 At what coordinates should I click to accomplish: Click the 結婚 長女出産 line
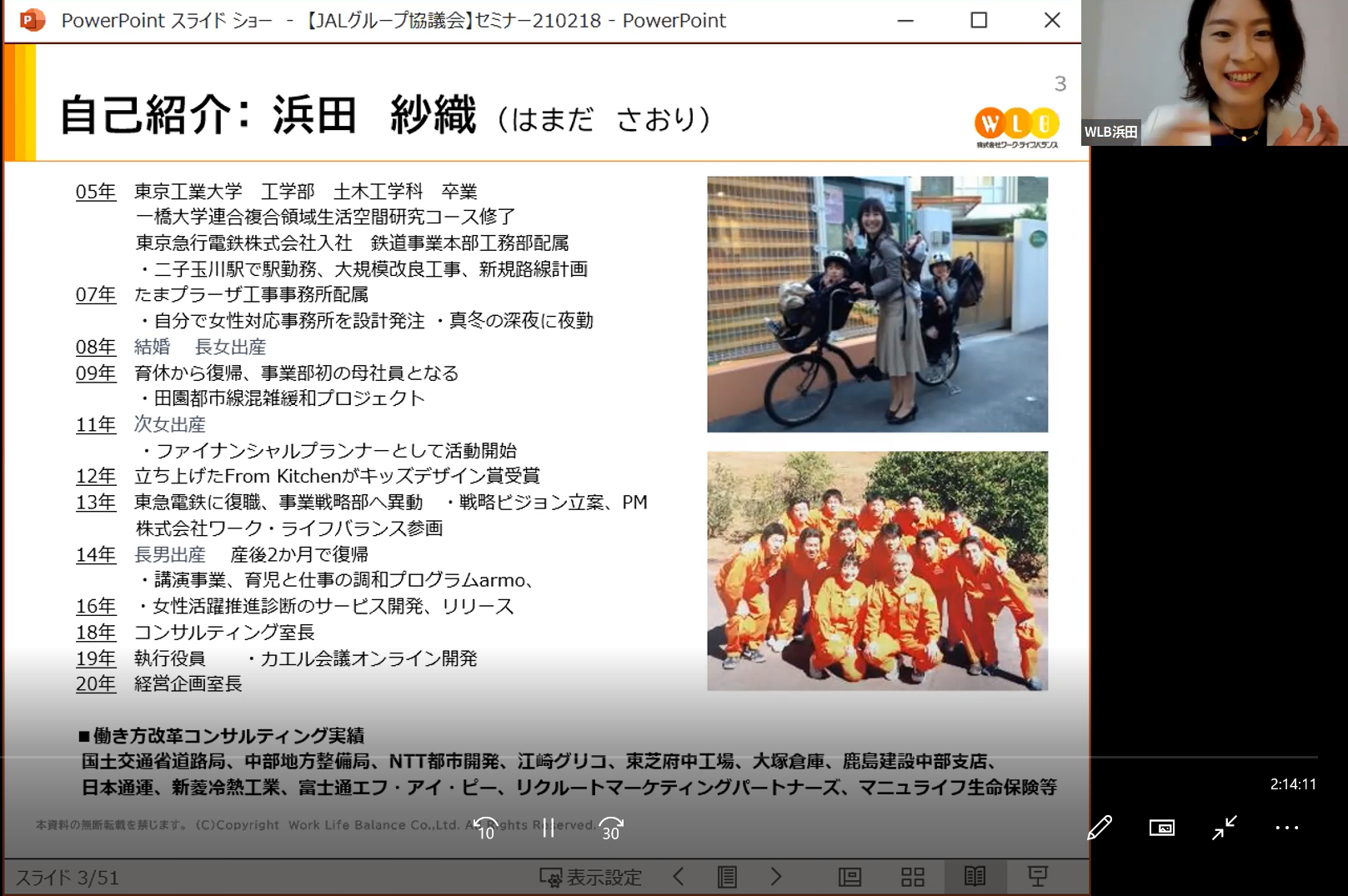point(200,347)
